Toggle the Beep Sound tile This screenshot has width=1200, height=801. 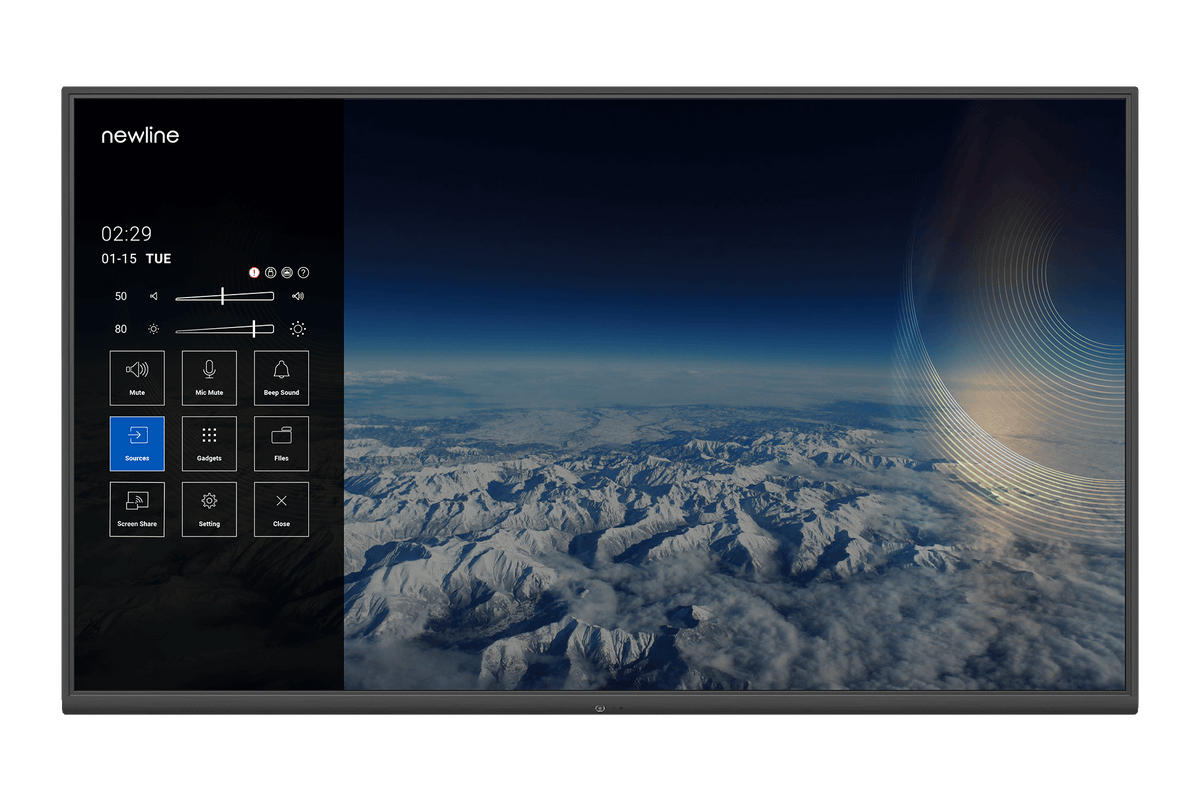tap(281, 378)
